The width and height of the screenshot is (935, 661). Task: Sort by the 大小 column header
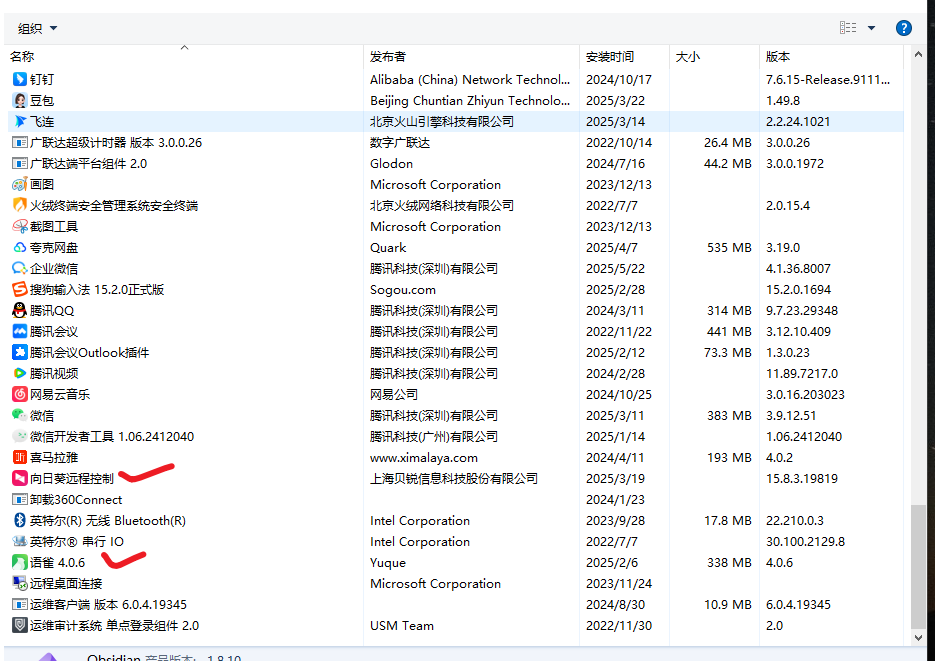714,57
